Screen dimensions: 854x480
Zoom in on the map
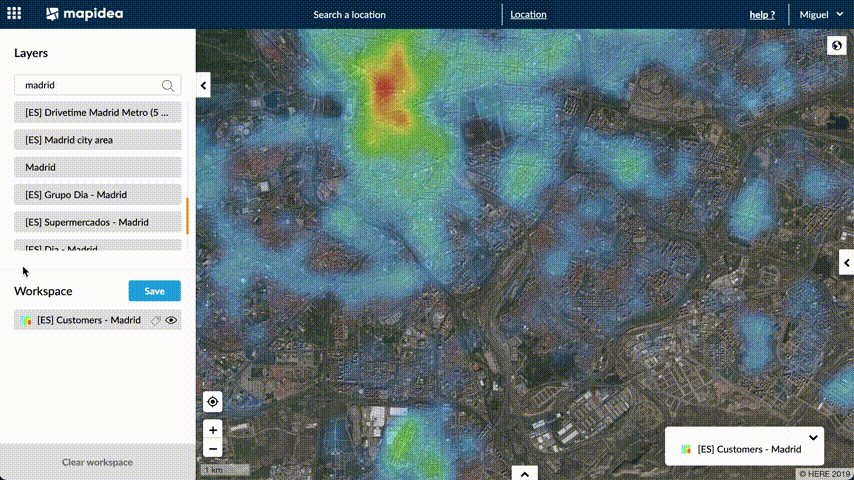[x=212, y=430]
